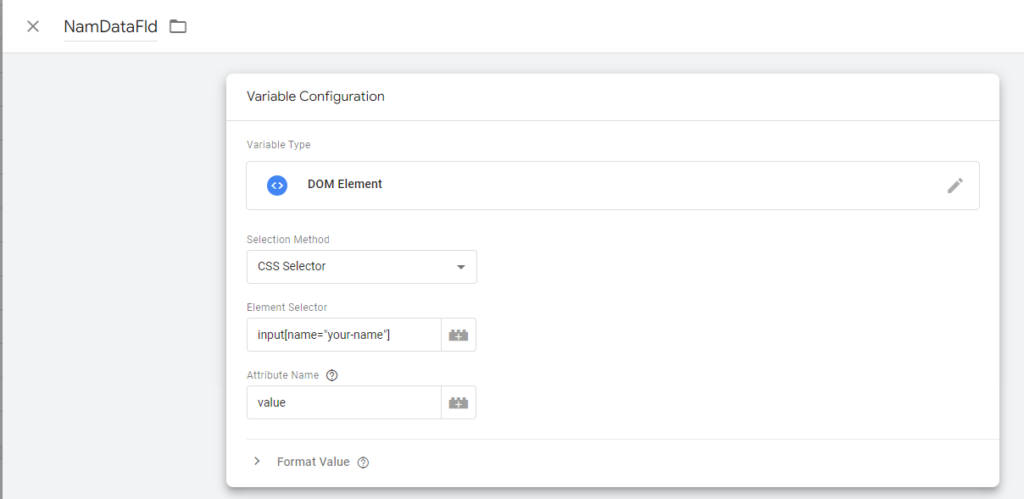This screenshot has width=1024, height=499.
Task: Open the CSS Selector selection method dropdown
Action: [362, 267]
